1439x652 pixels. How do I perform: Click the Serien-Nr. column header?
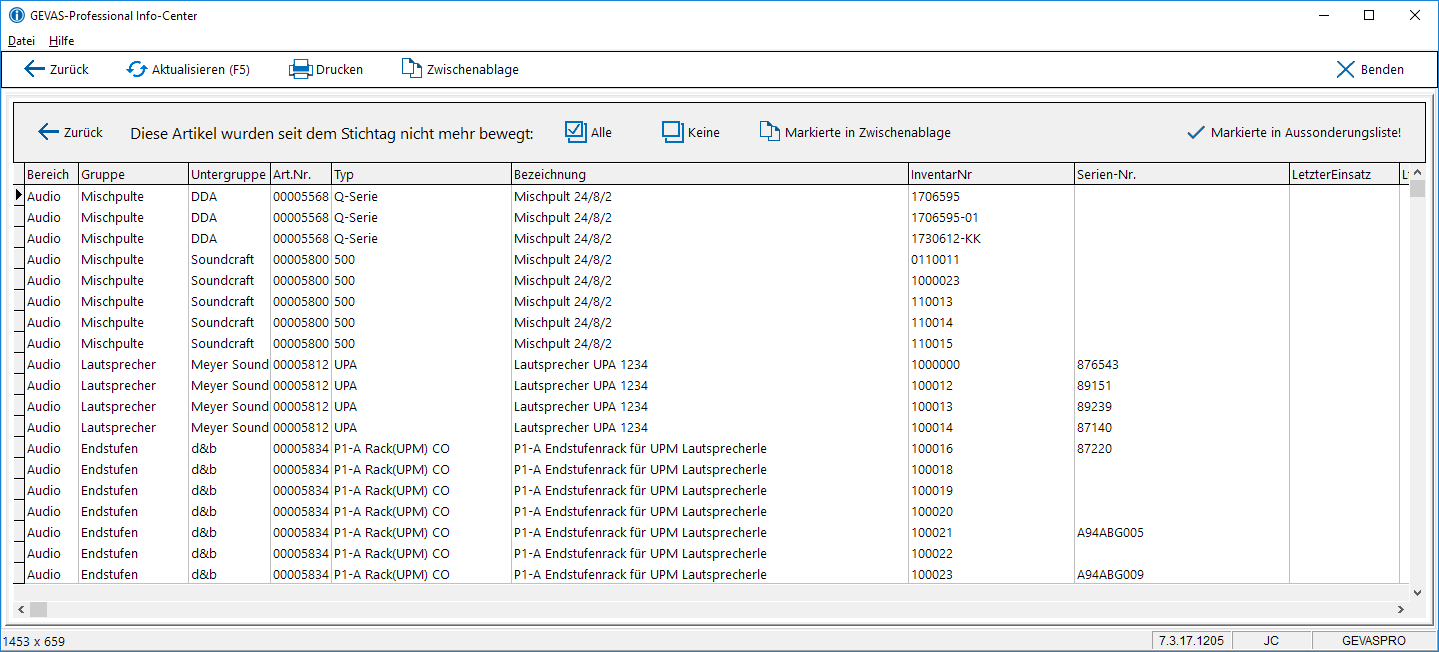pyautogui.click(x=1182, y=174)
